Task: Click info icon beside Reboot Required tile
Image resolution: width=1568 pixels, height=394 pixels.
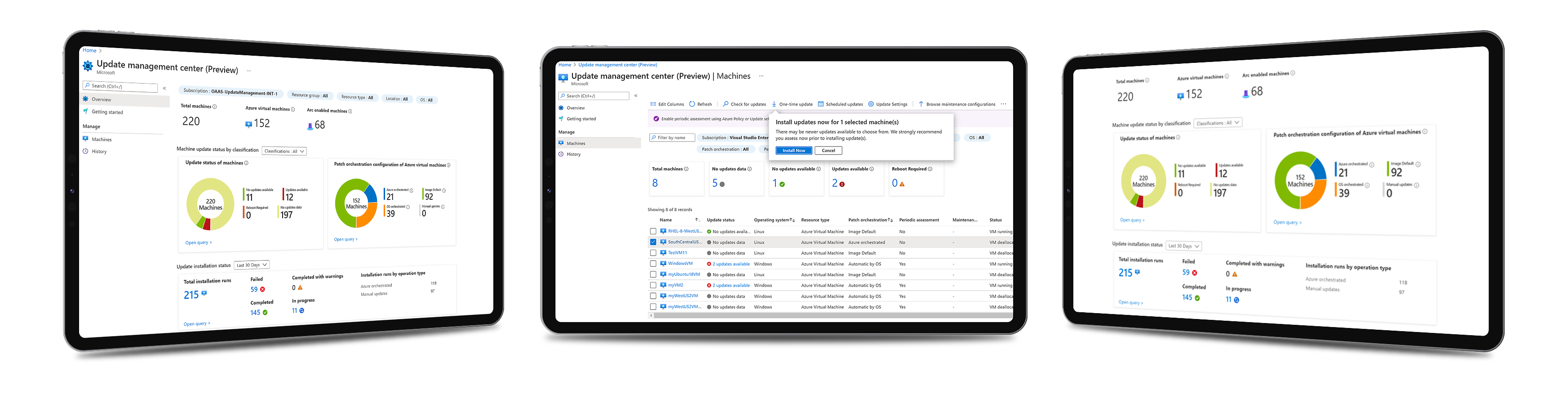Action: pyautogui.click(x=930, y=169)
